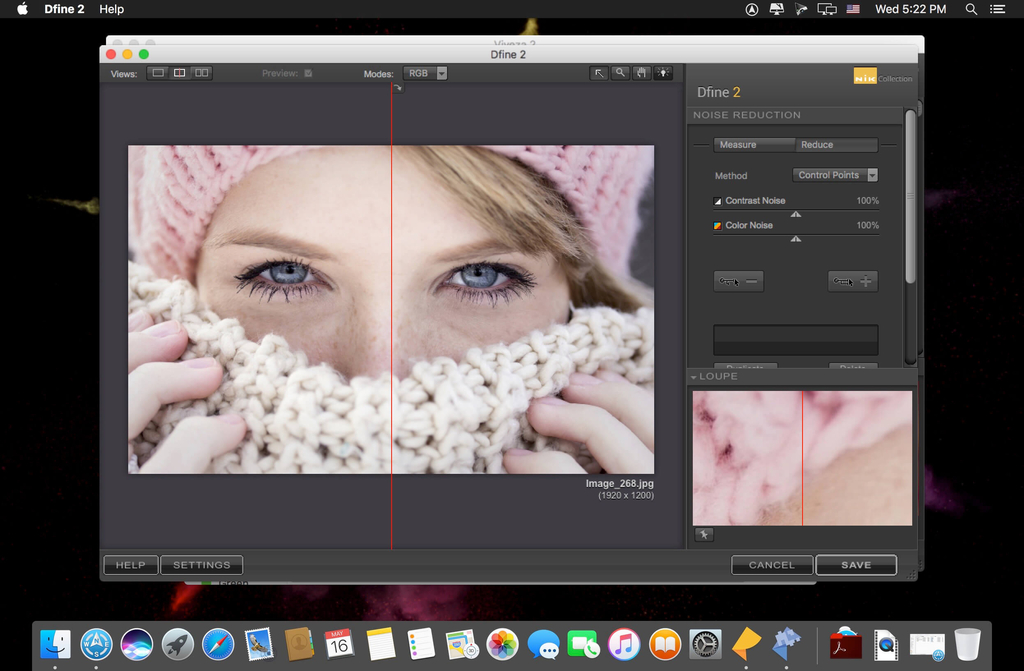Choose side-by-side preview view
Viewport: 1024px width, 671px height.
coord(202,73)
